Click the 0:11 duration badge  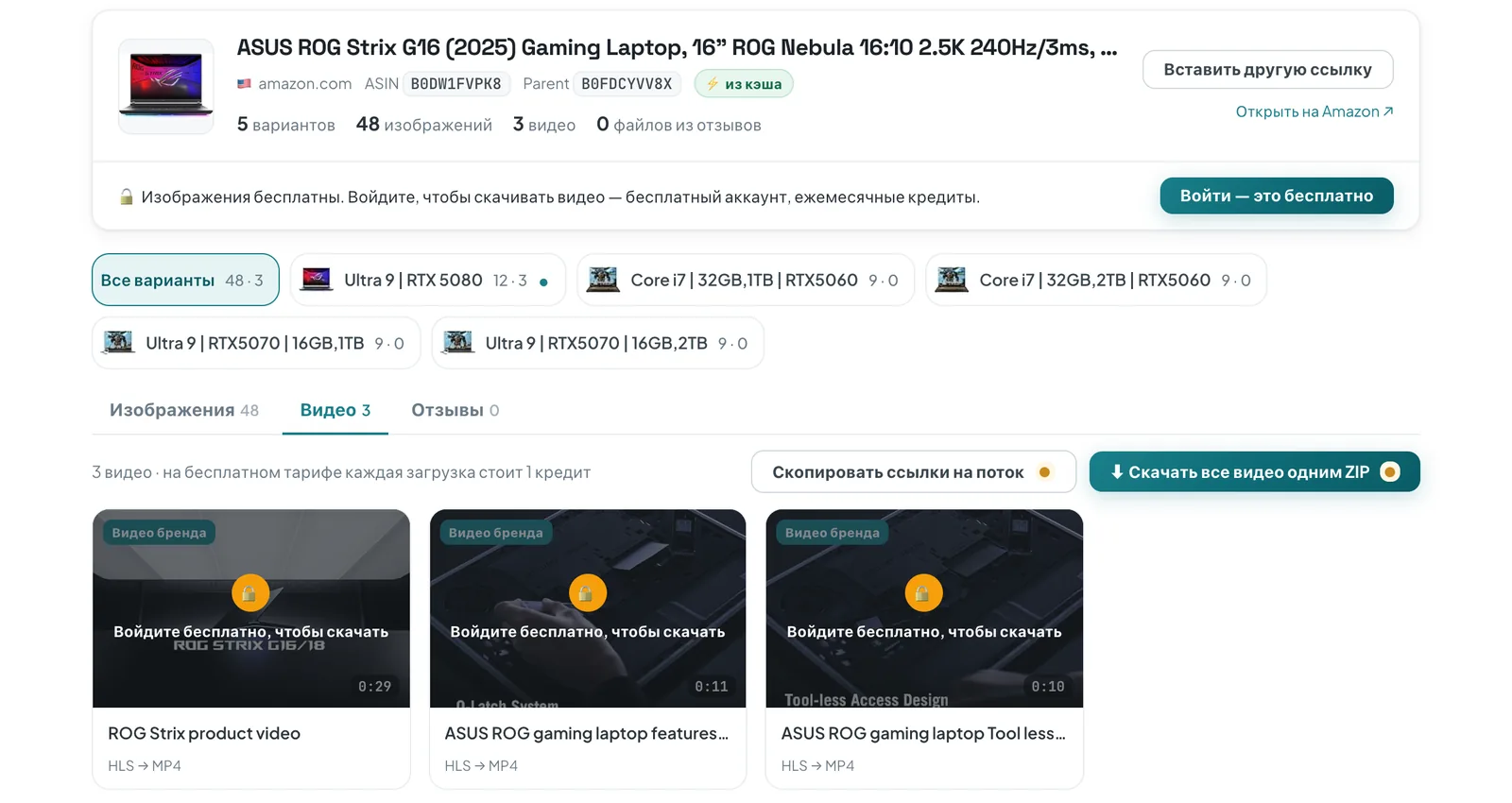(712, 687)
